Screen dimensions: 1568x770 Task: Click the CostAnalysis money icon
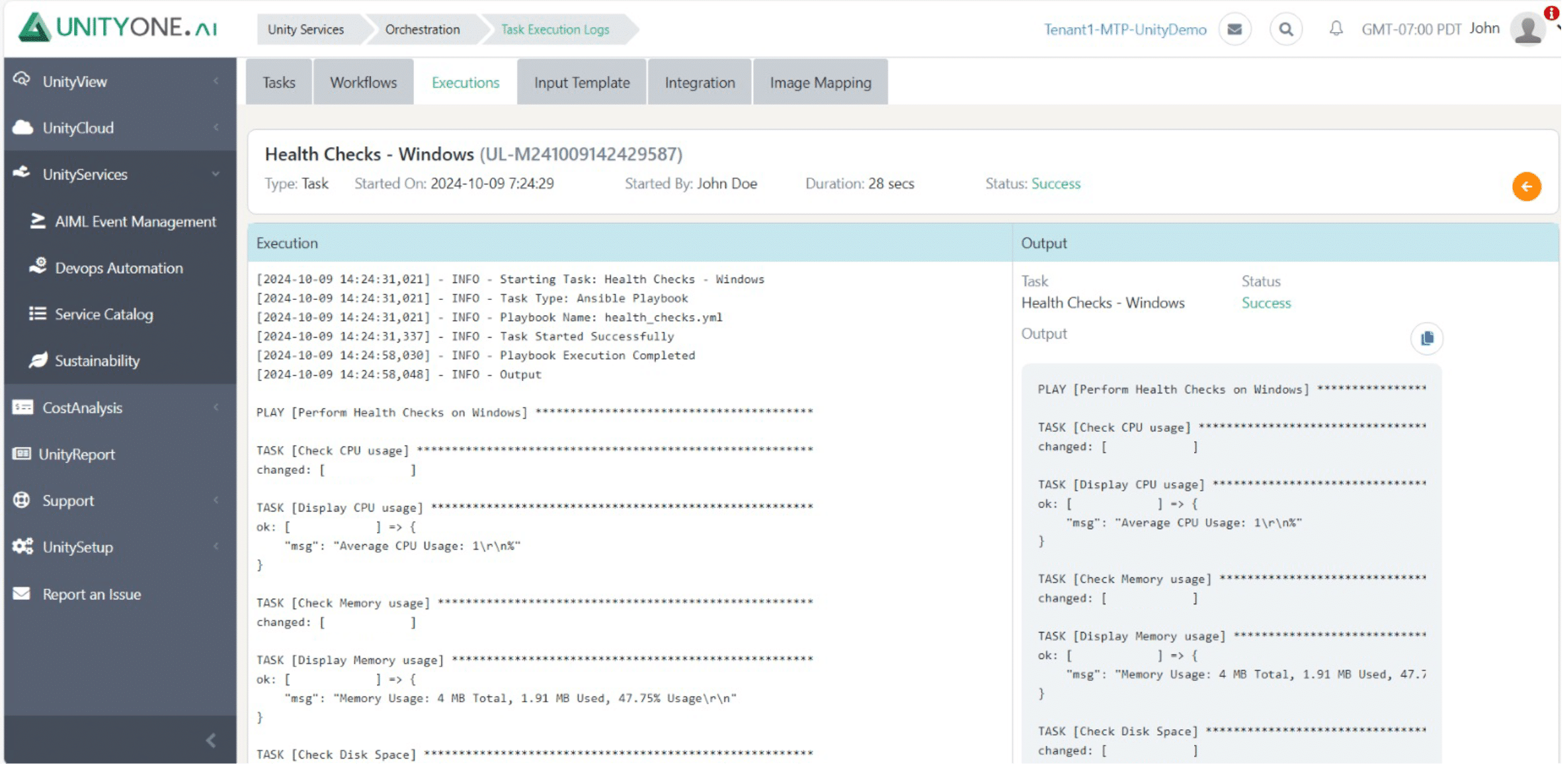pos(23,407)
